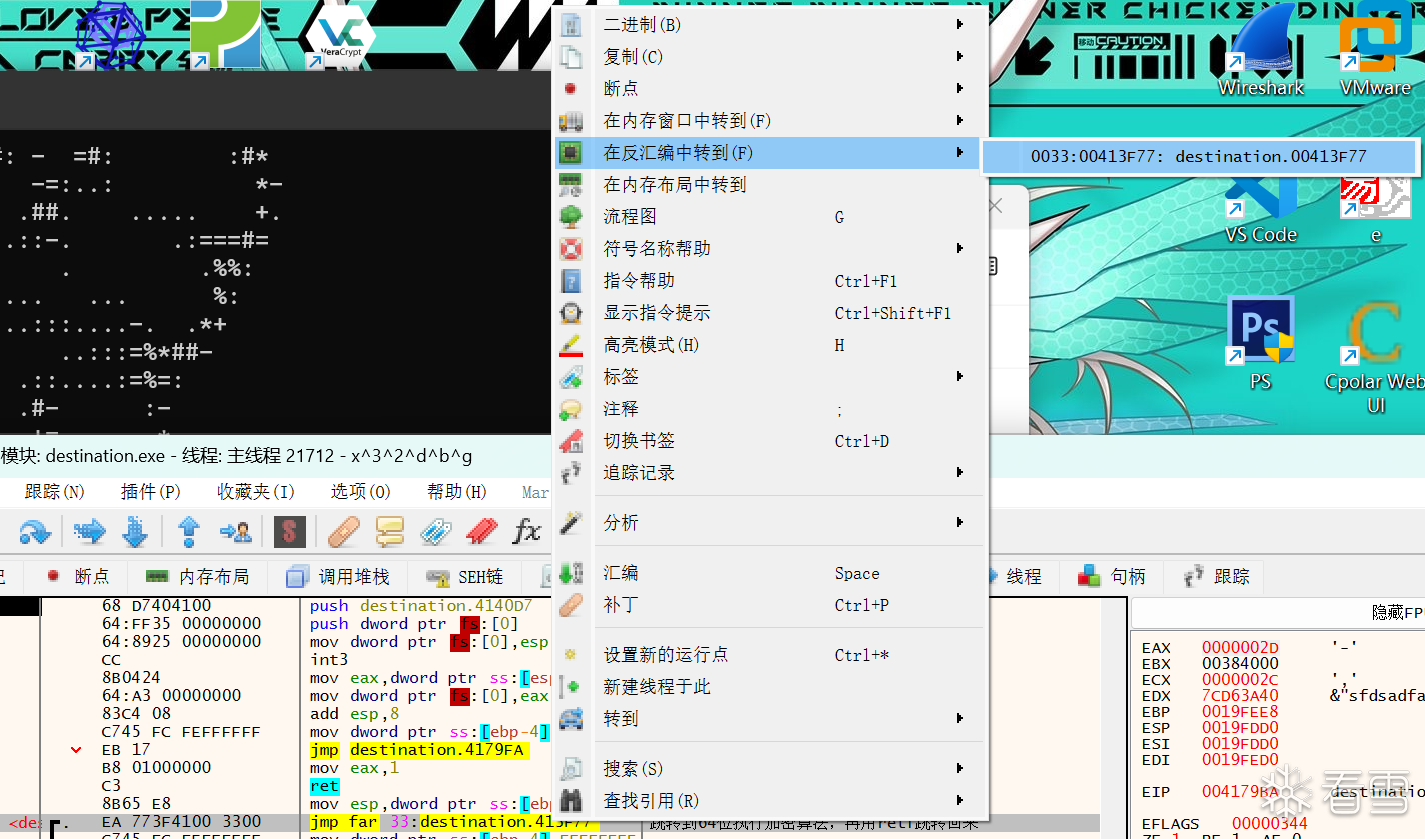Click the dotted right-arrow trace into icon
The width and height of the screenshot is (1425, 839).
click(90, 531)
